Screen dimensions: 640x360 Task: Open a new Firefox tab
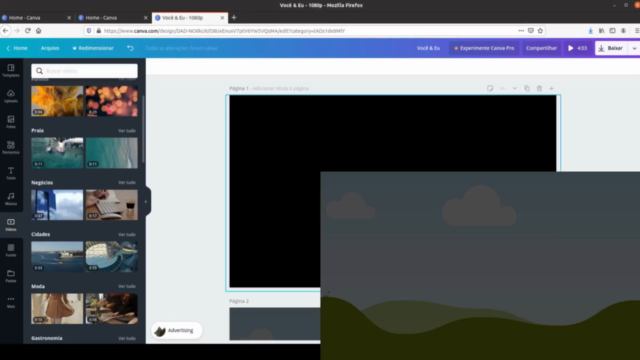(234, 18)
